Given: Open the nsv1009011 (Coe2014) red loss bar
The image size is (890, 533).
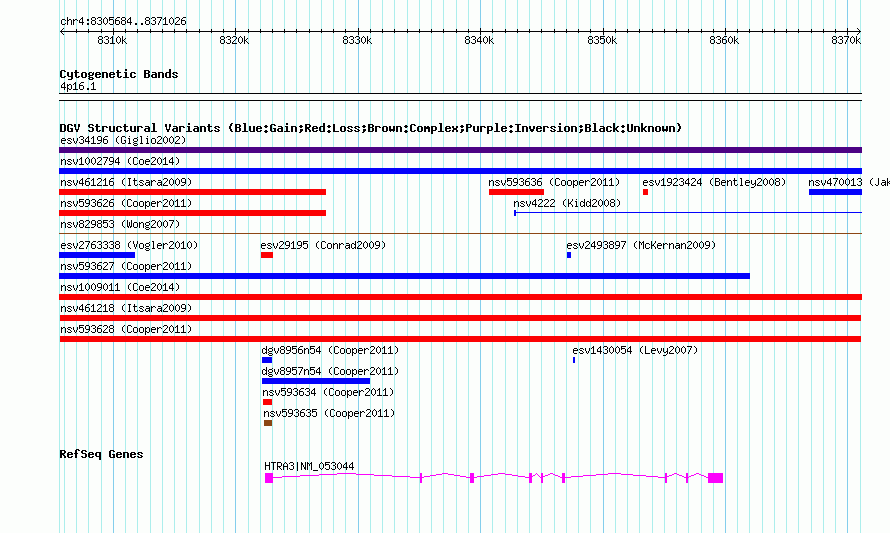Looking at the screenshot, I should [x=460, y=297].
